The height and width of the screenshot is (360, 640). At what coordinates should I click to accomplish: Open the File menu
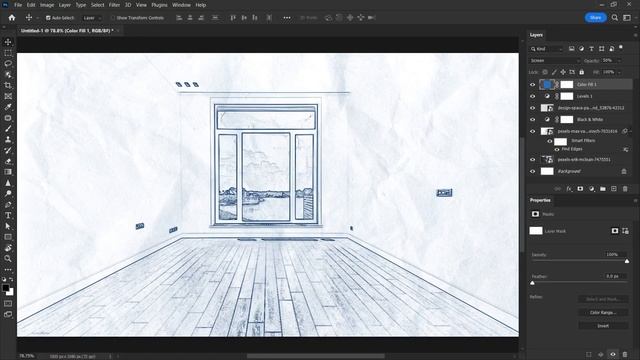pyautogui.click(x=18, y=5)
